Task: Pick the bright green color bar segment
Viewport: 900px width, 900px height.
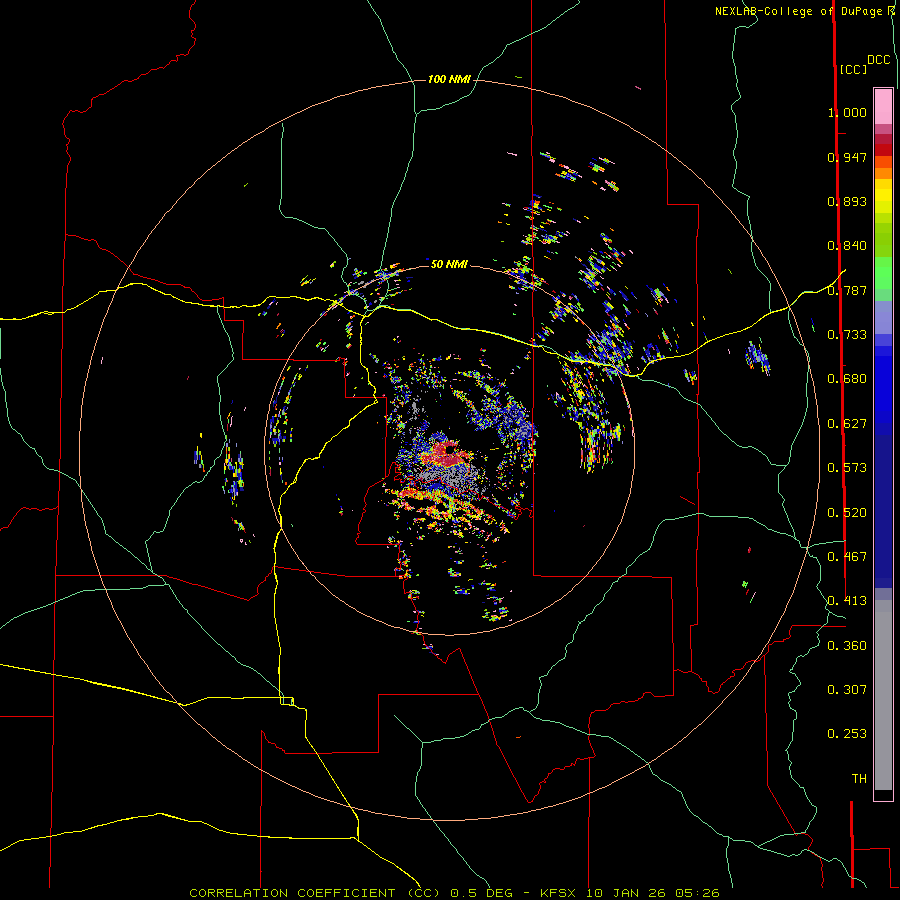Action: pyautogui.click(x=883, y=273)
